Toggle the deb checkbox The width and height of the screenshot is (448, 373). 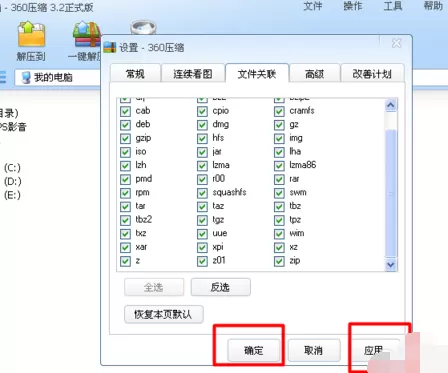(x=125, y=125)
